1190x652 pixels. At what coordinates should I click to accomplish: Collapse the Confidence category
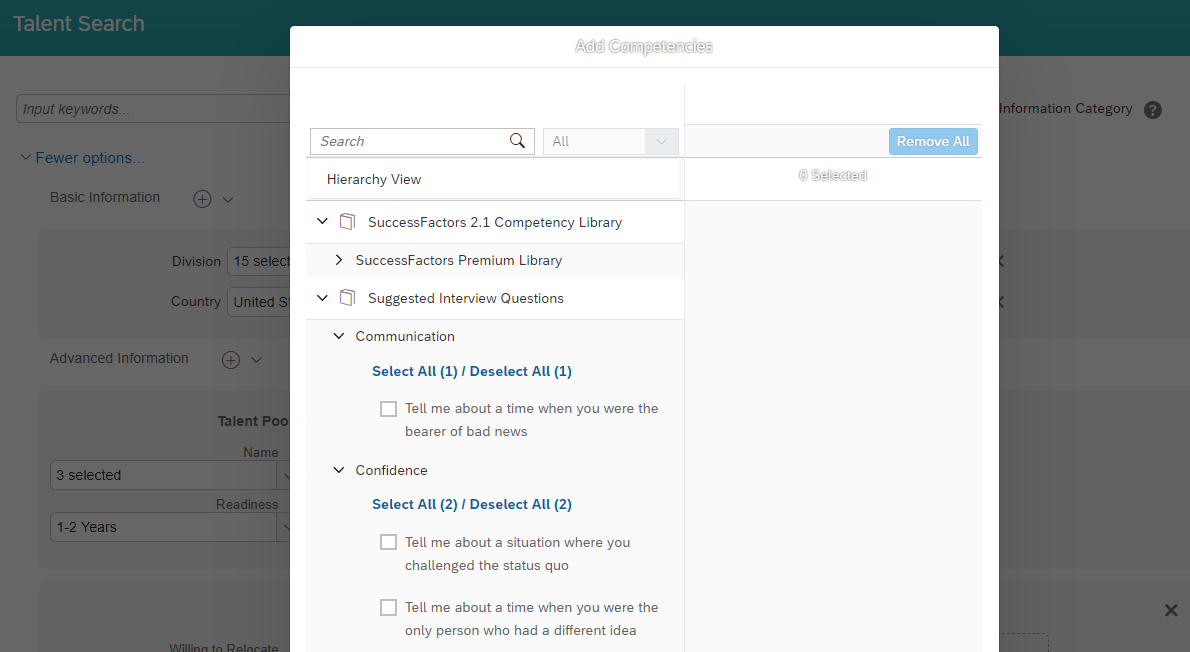[339, 470]
